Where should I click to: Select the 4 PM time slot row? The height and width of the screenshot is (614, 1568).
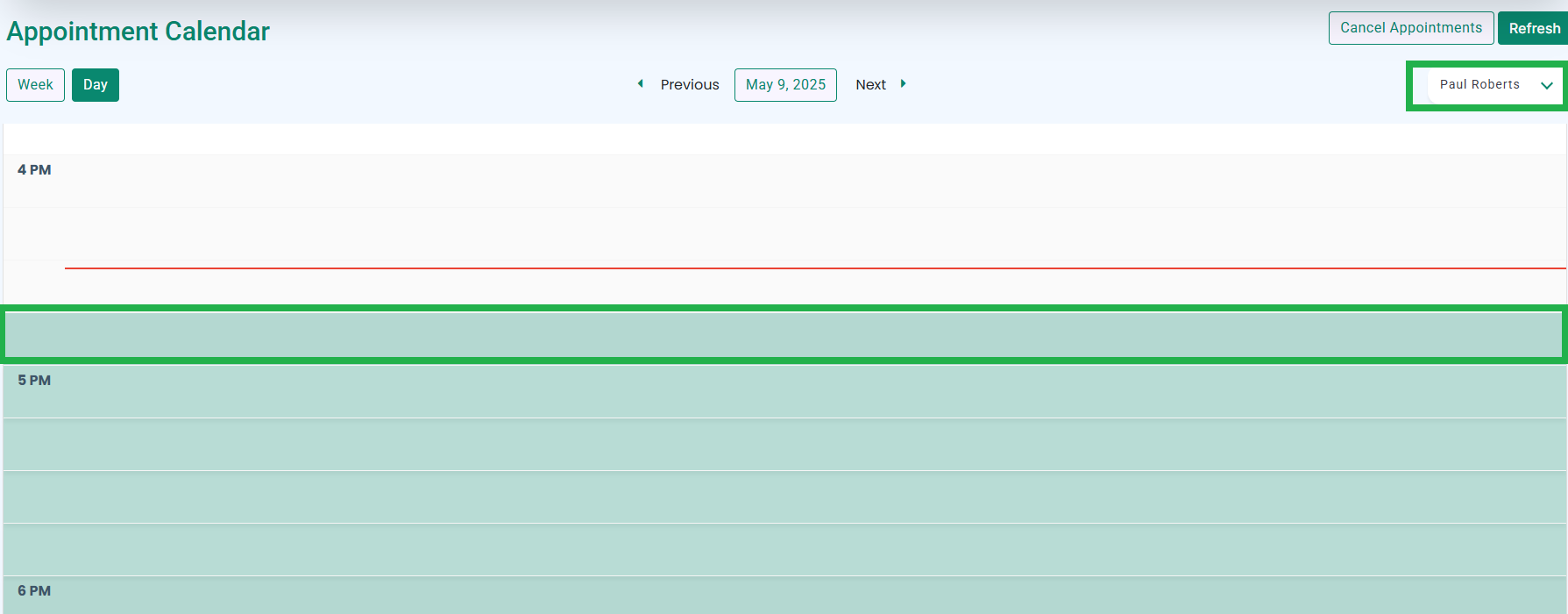tap(784, 182)
